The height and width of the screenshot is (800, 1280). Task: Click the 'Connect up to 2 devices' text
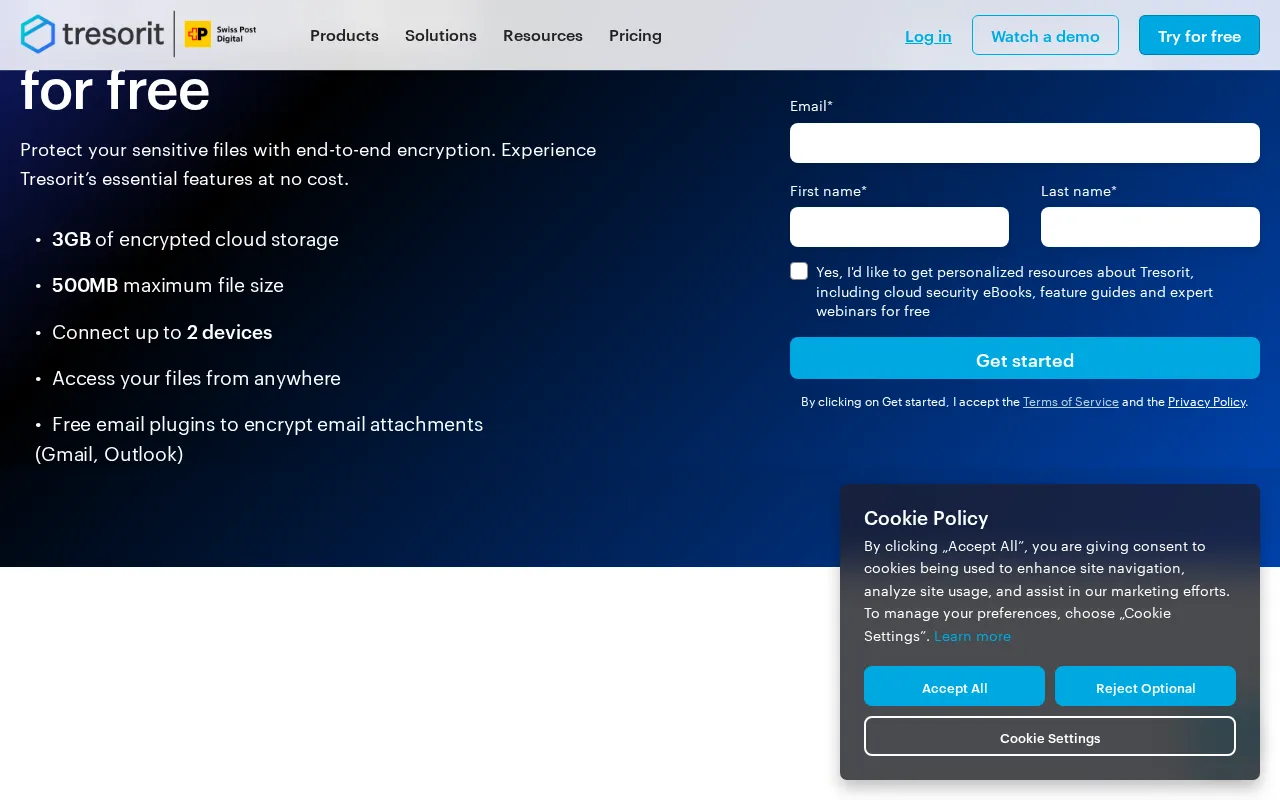coord(162,332)
